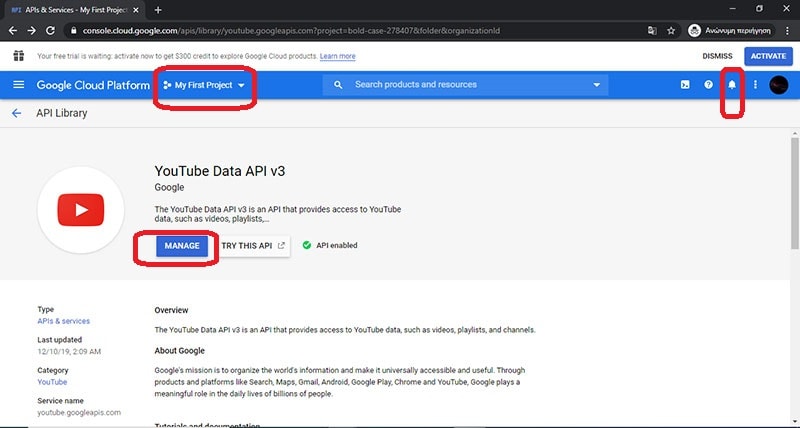Open the help question mark icon

click(x=709, y=85)
